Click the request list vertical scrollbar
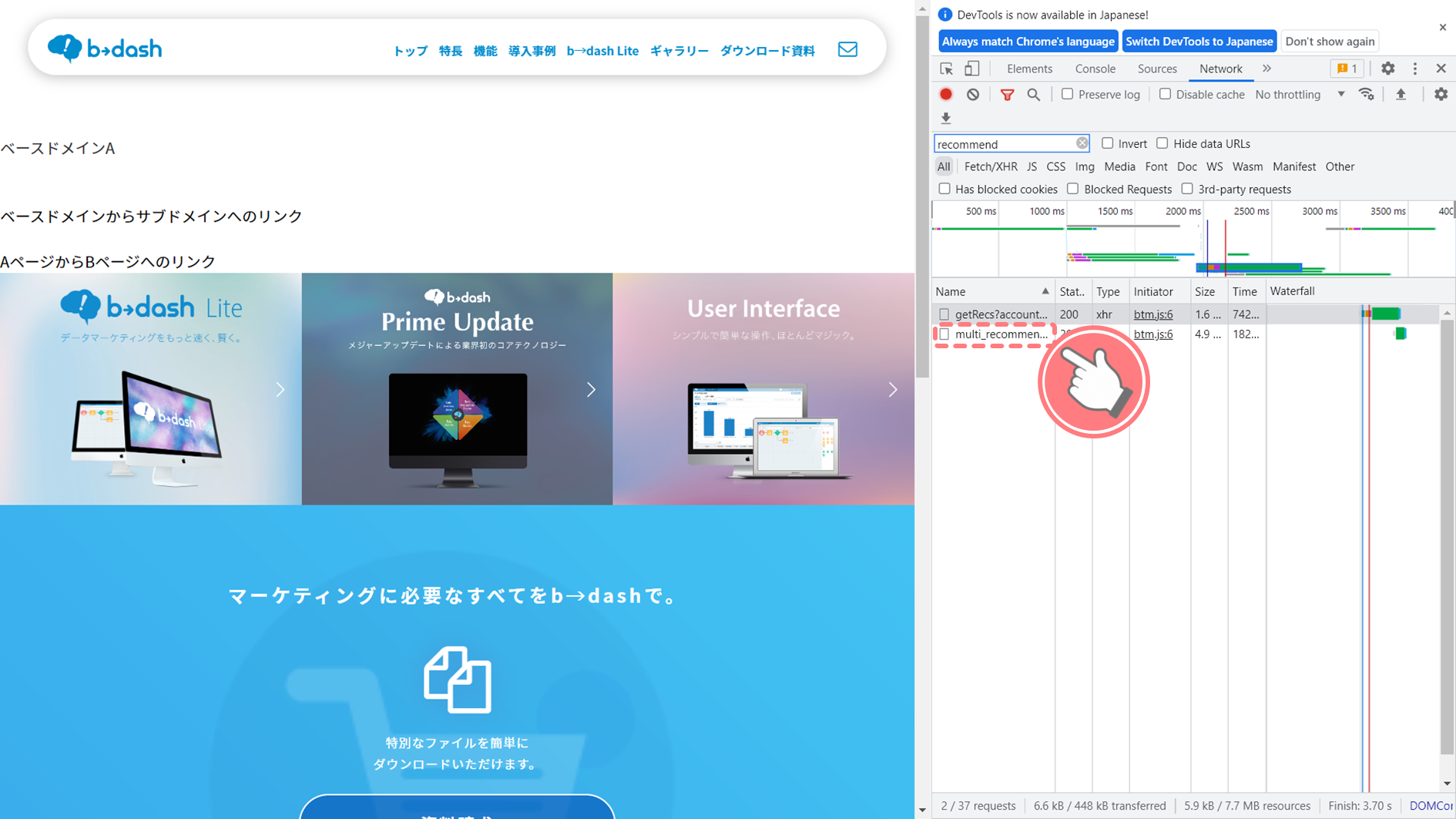Viewport: 1456px width, 819px height. point(1447,538)
